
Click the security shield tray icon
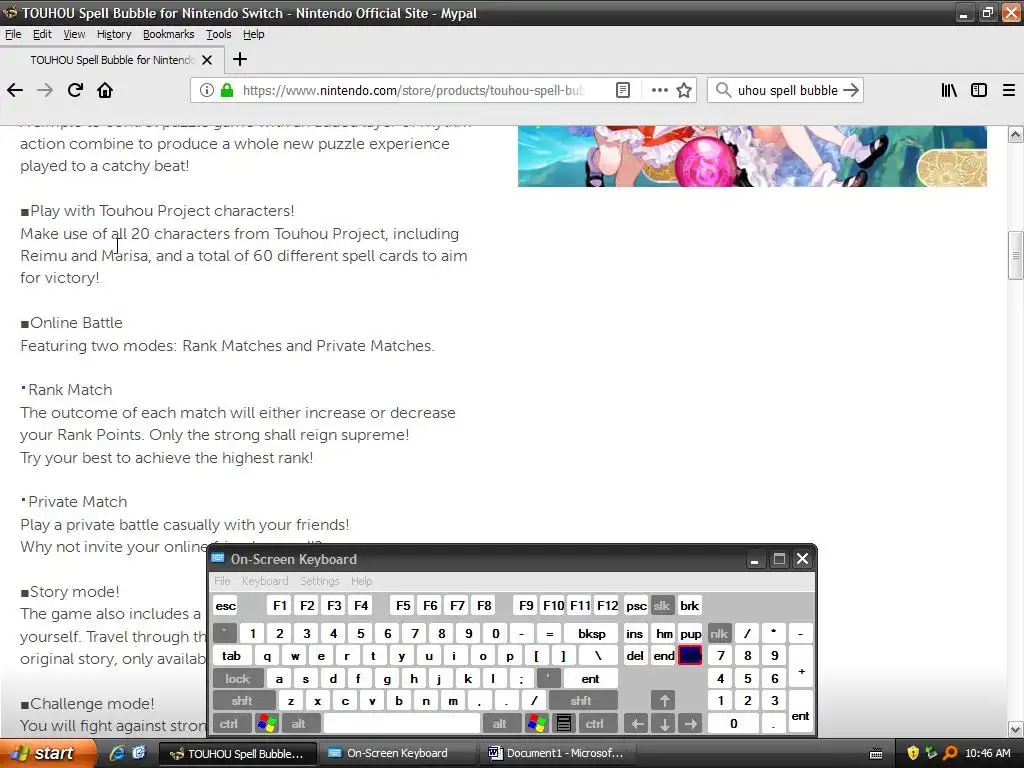tap(913, 753)
